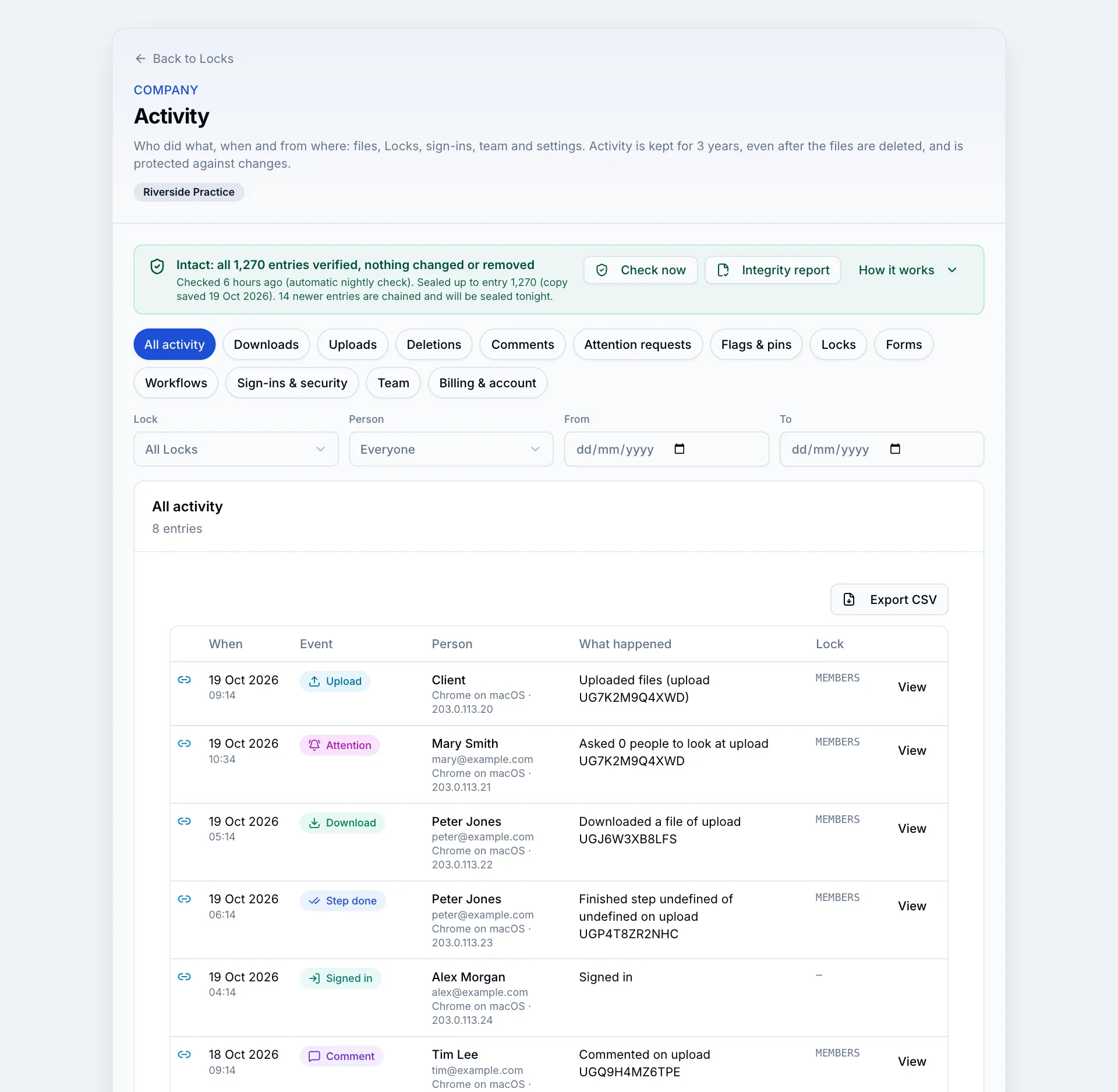Viewport: 1118px width, 1092px height.
Task: Open the To date calendar picker icon
Action: pyautogui.click(x=895, y=449)
